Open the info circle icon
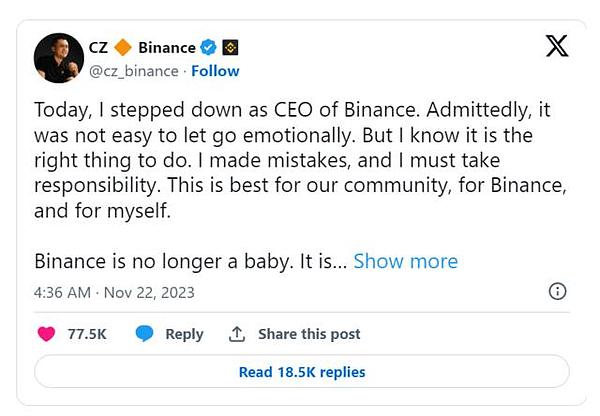600x416 pixels. coord(557,292)
